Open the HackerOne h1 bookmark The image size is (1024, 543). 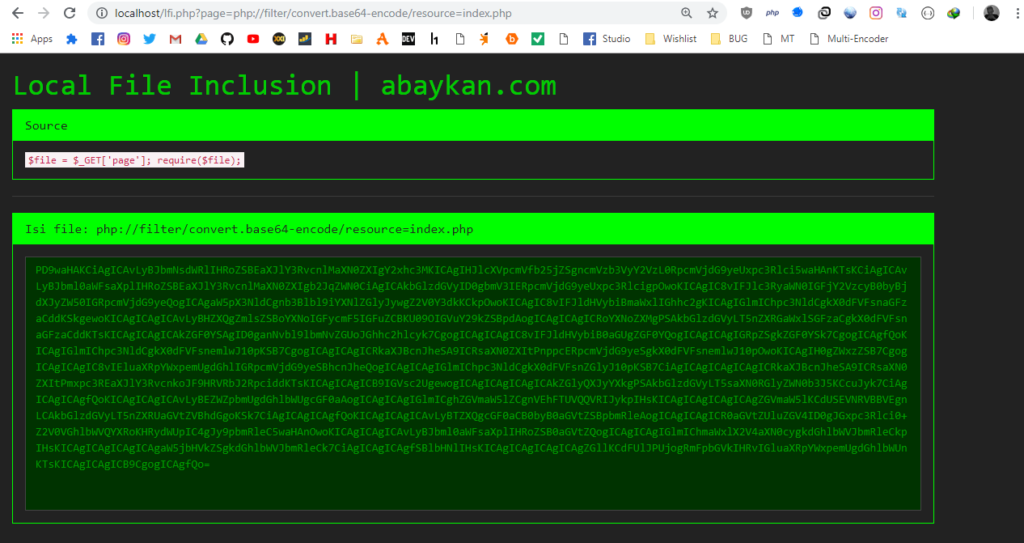(434, 39)
